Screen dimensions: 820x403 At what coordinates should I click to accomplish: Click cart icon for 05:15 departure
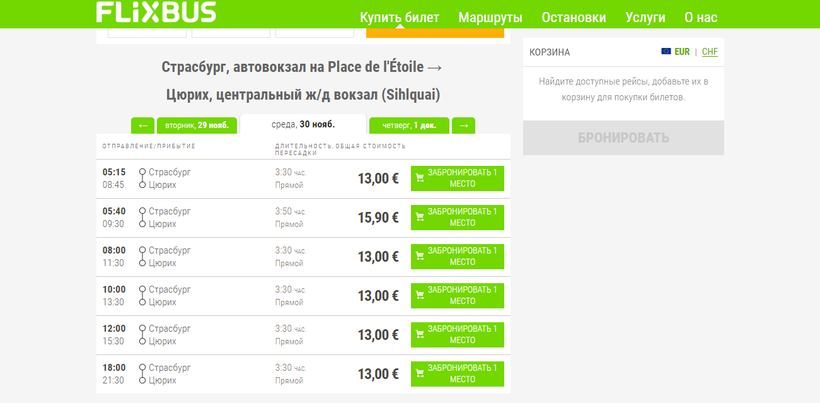coord(420,179)
